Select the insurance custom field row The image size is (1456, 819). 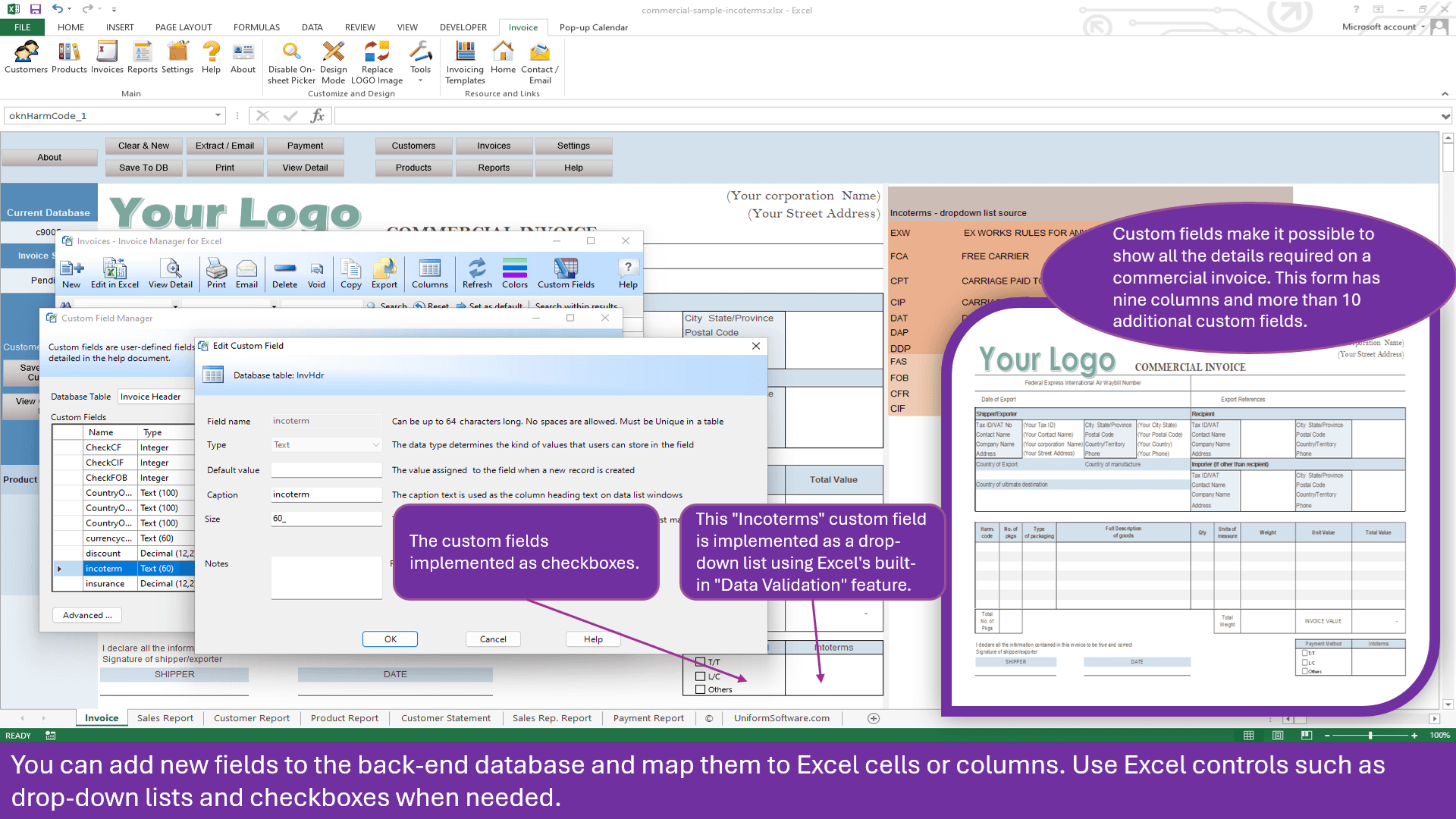[x=124, y=584]
